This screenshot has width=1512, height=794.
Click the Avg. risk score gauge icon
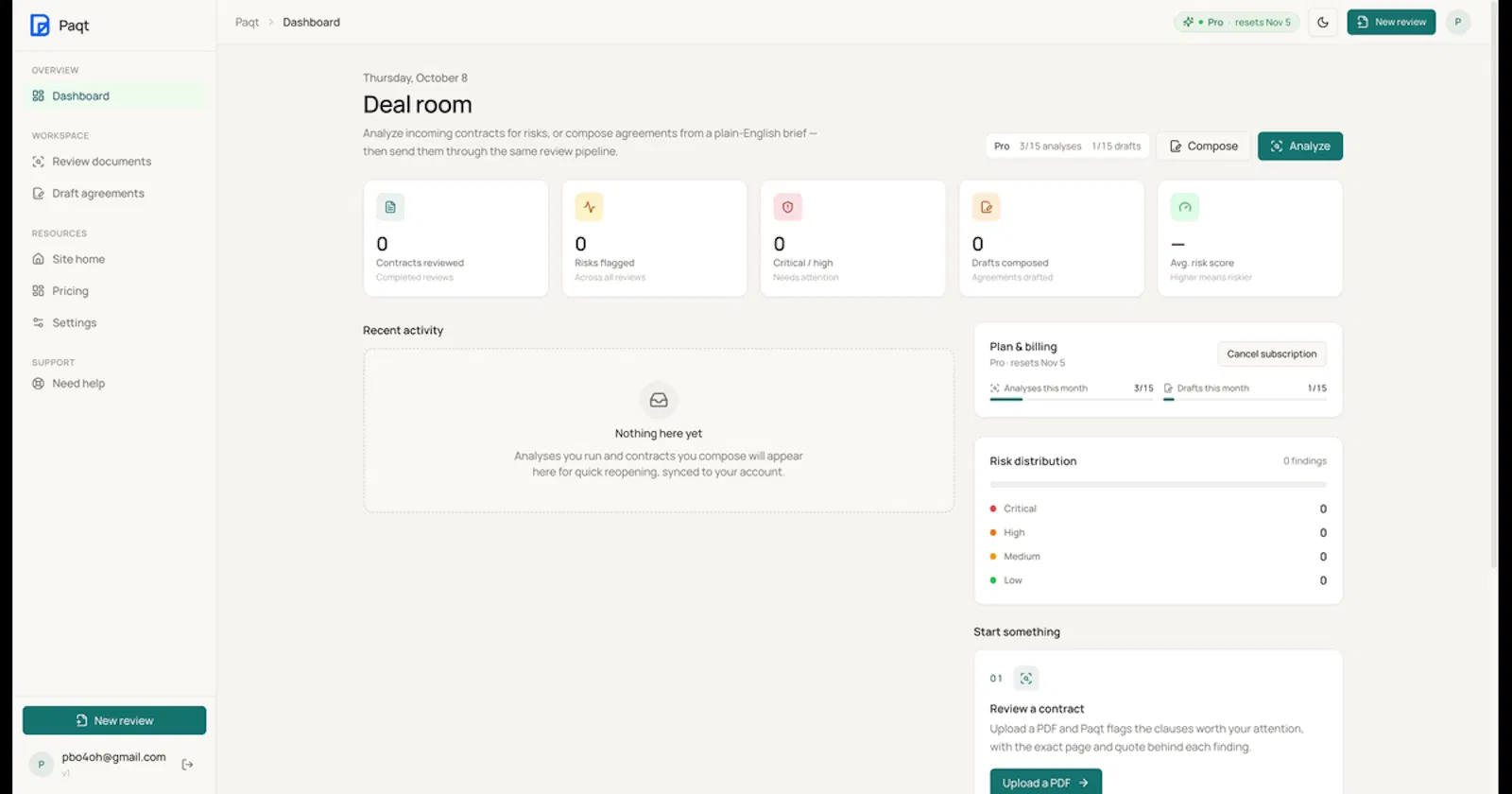click(x=1185, y=207)
